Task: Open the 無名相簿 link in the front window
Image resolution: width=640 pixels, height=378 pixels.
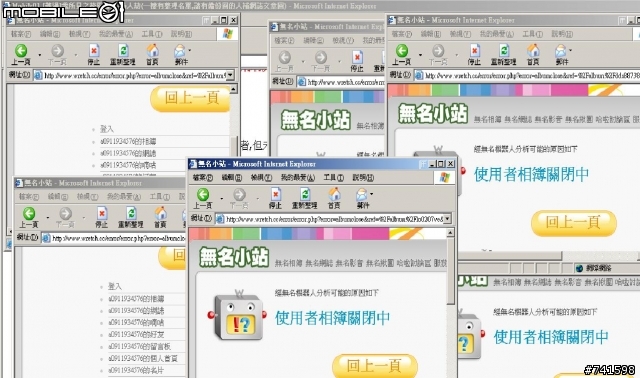Action: [x=289, y=263]
